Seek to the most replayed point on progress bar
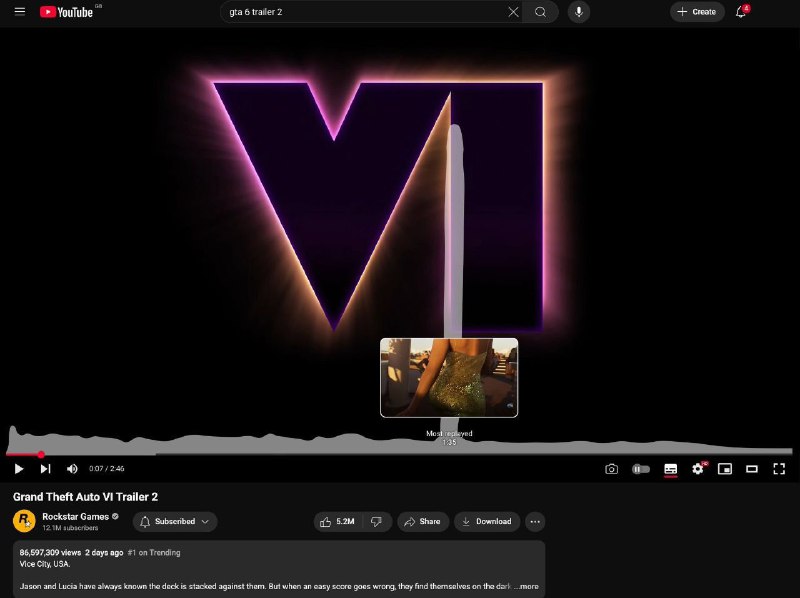The image size is (800, 598). pos(449,454)
